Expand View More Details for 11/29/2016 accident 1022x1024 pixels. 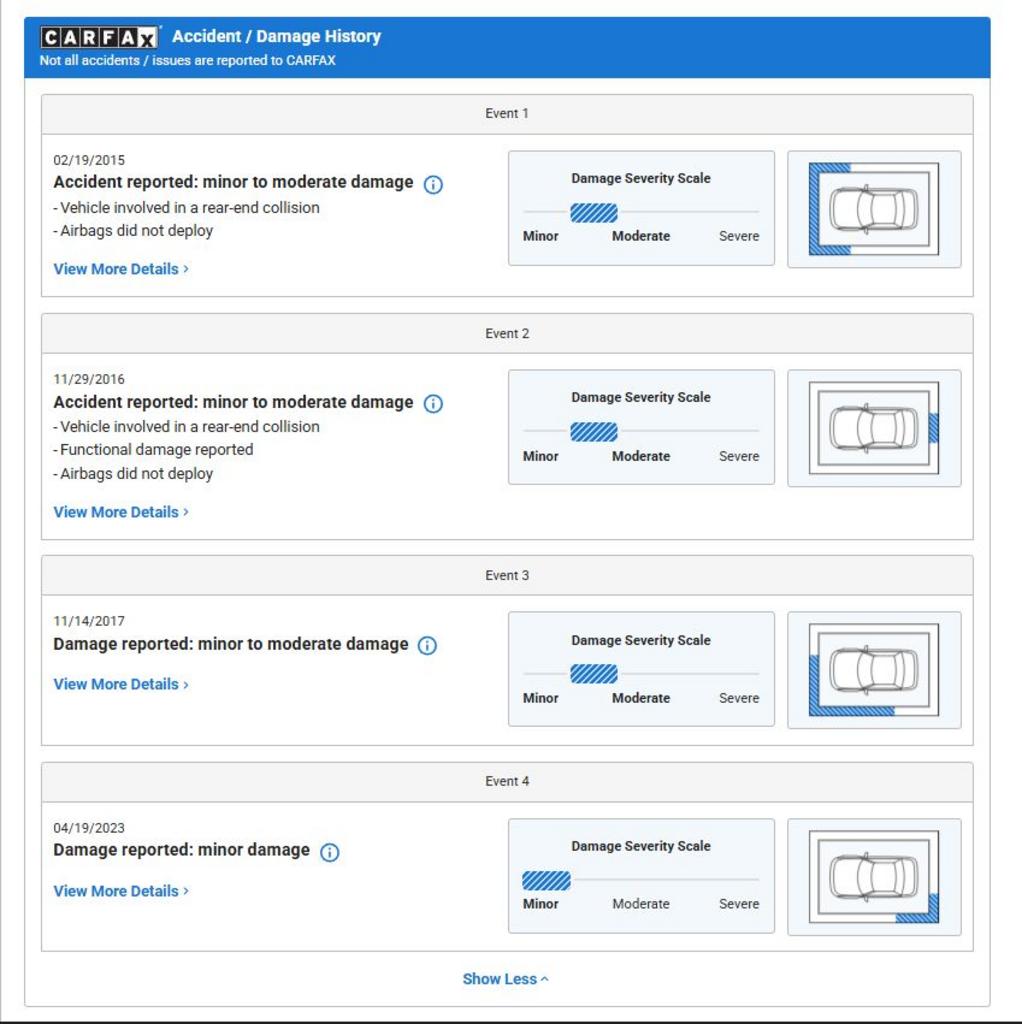(121, 512)
